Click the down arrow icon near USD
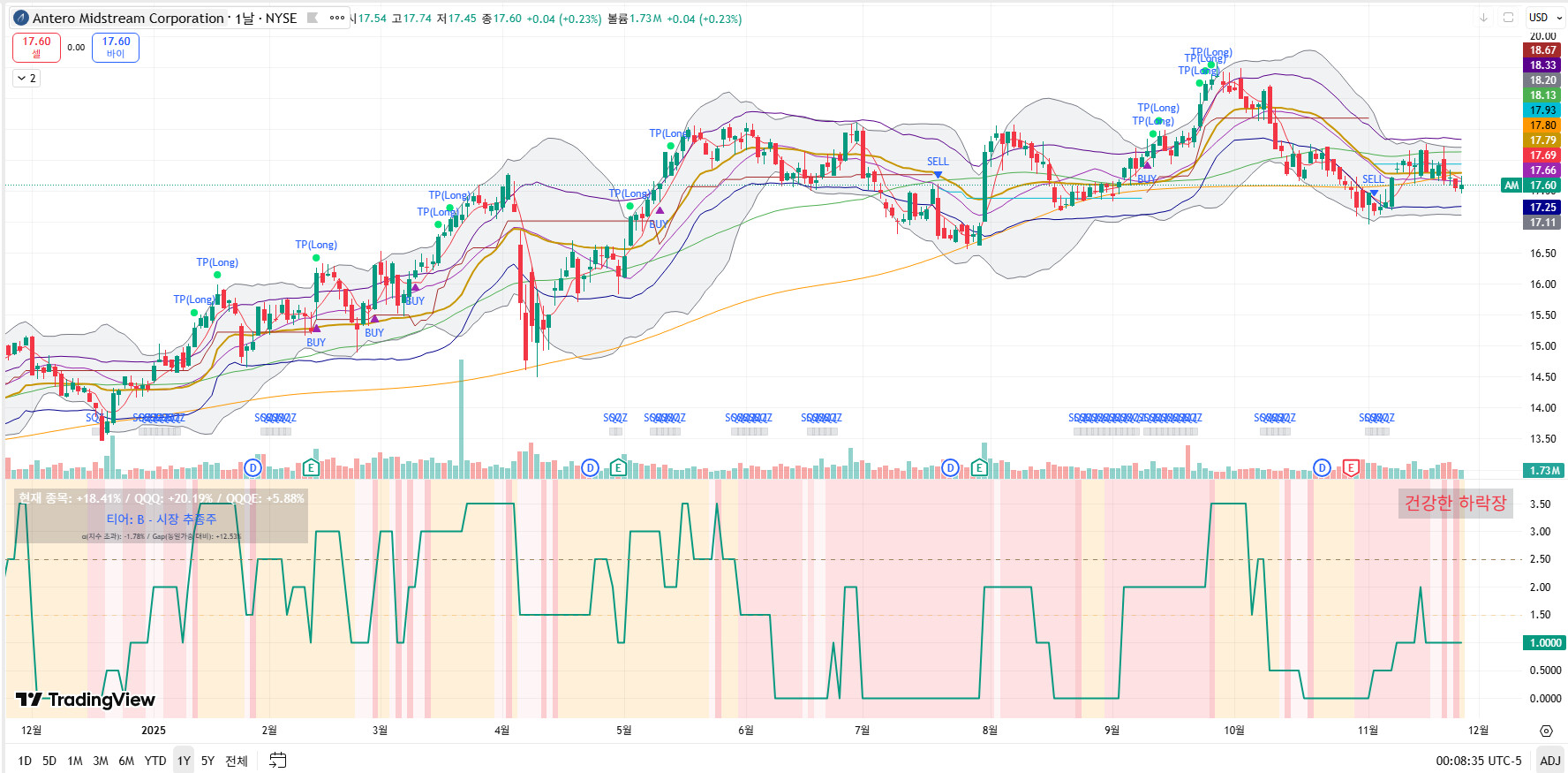 coord(1483,18)
